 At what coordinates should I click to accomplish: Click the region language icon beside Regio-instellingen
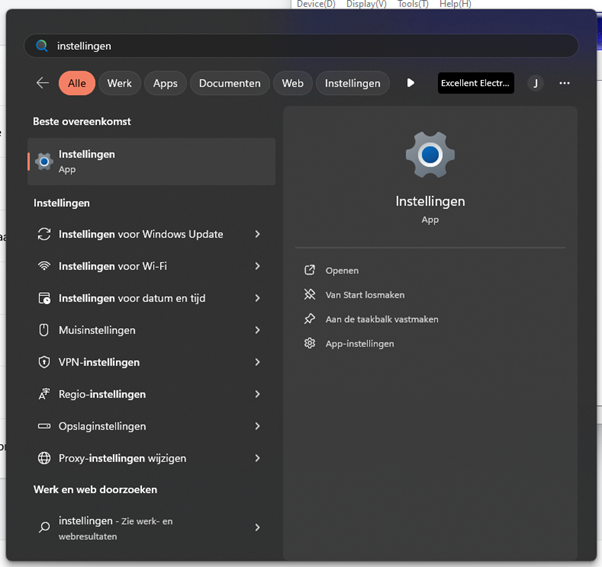click(44, 394)
